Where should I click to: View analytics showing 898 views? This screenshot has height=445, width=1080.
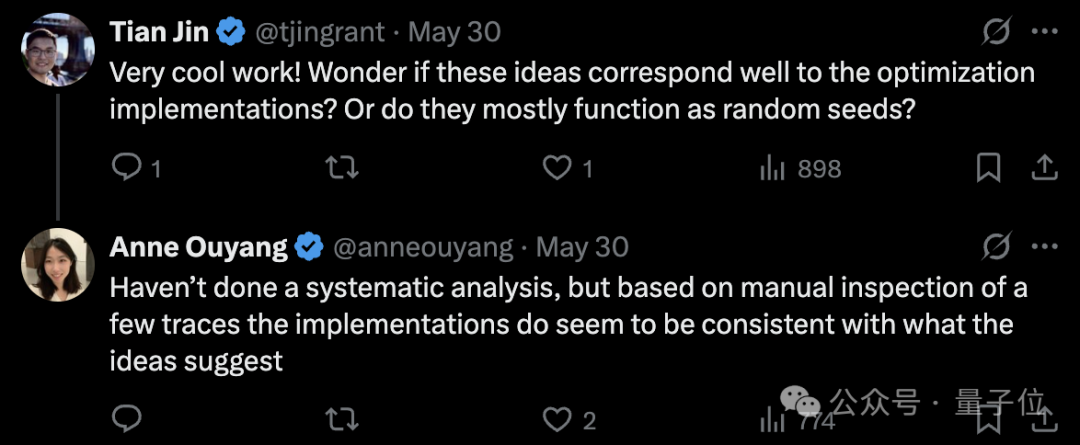[800, 169]
